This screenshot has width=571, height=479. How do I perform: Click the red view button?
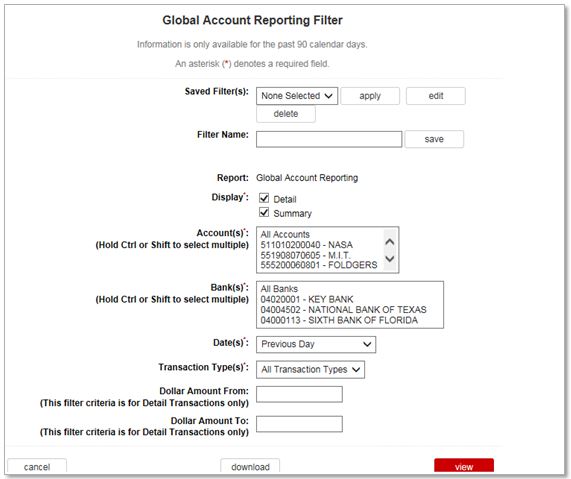(464, 466)
